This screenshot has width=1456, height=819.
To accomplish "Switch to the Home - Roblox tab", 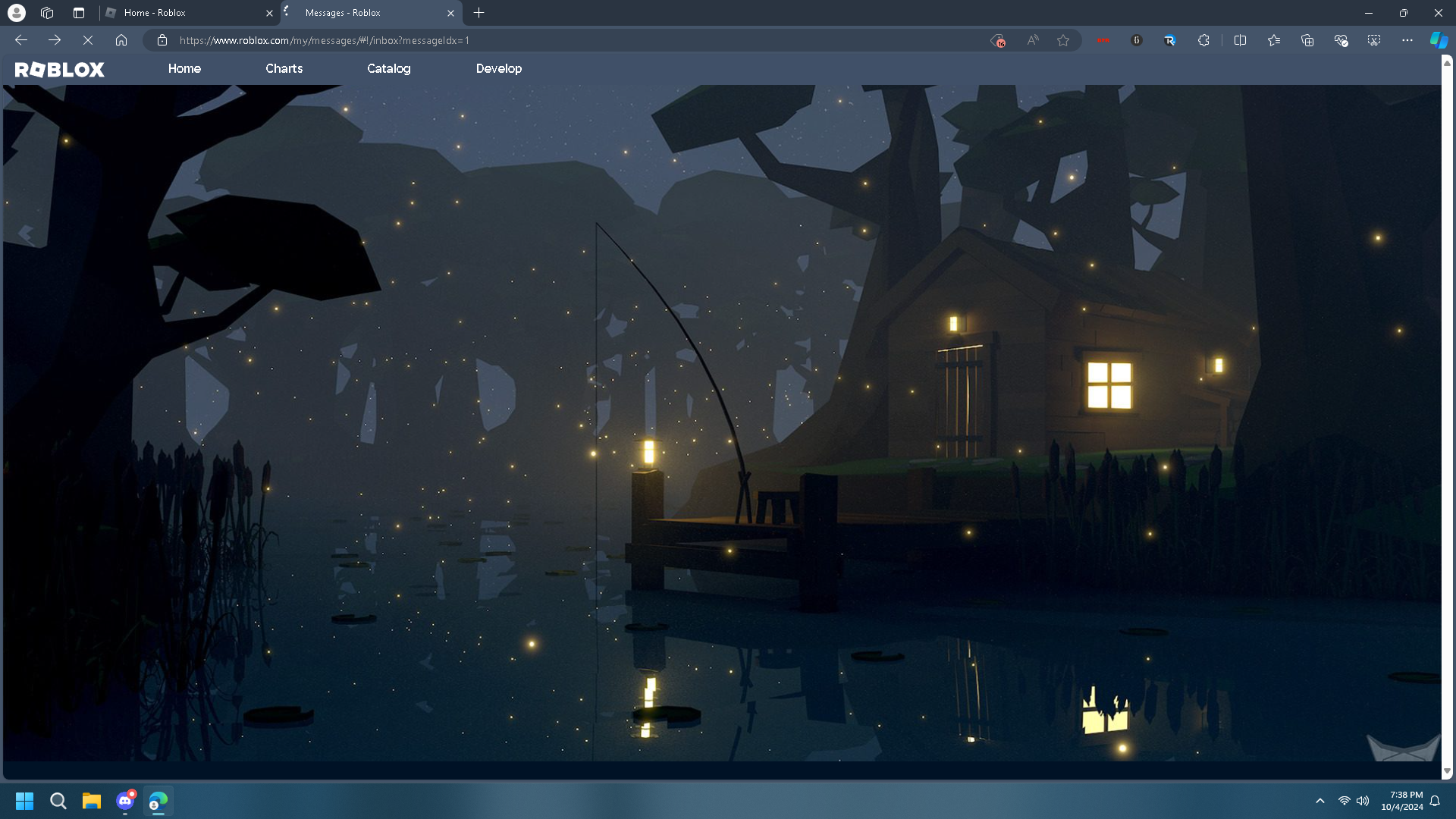I will coord(189,13).
